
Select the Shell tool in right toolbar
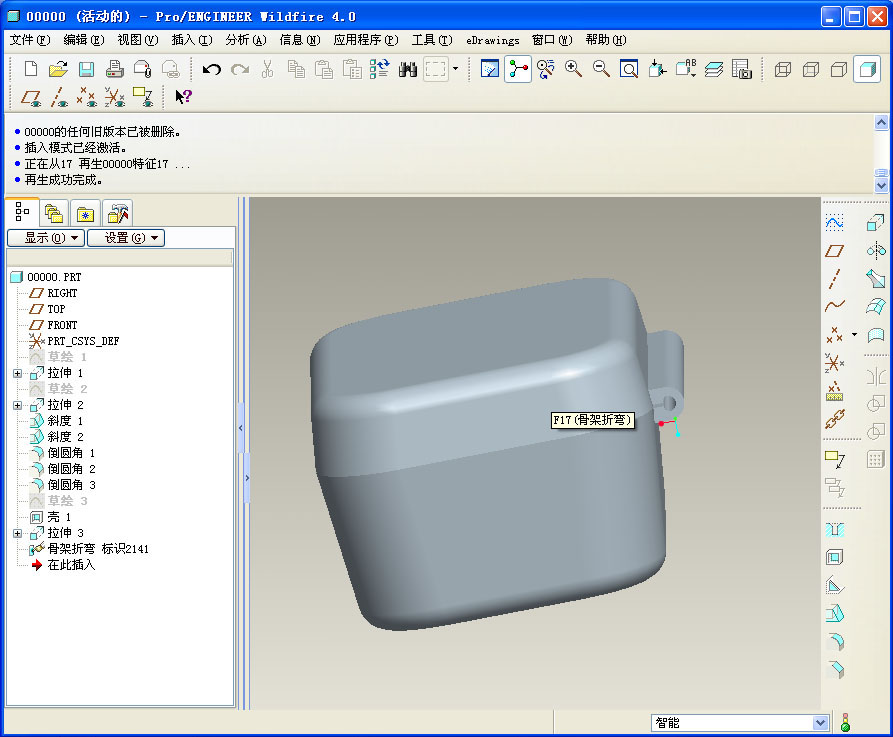click(834, 557)
